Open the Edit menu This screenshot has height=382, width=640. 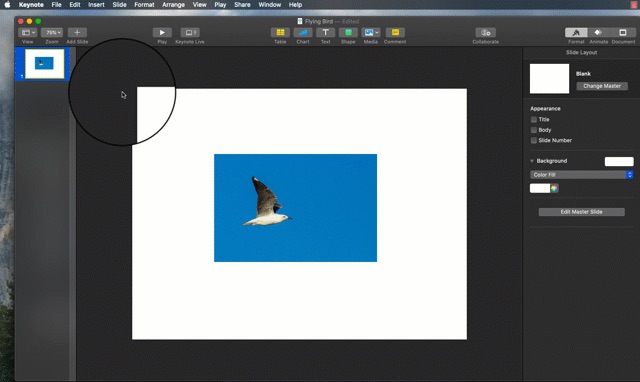[75, 5]
